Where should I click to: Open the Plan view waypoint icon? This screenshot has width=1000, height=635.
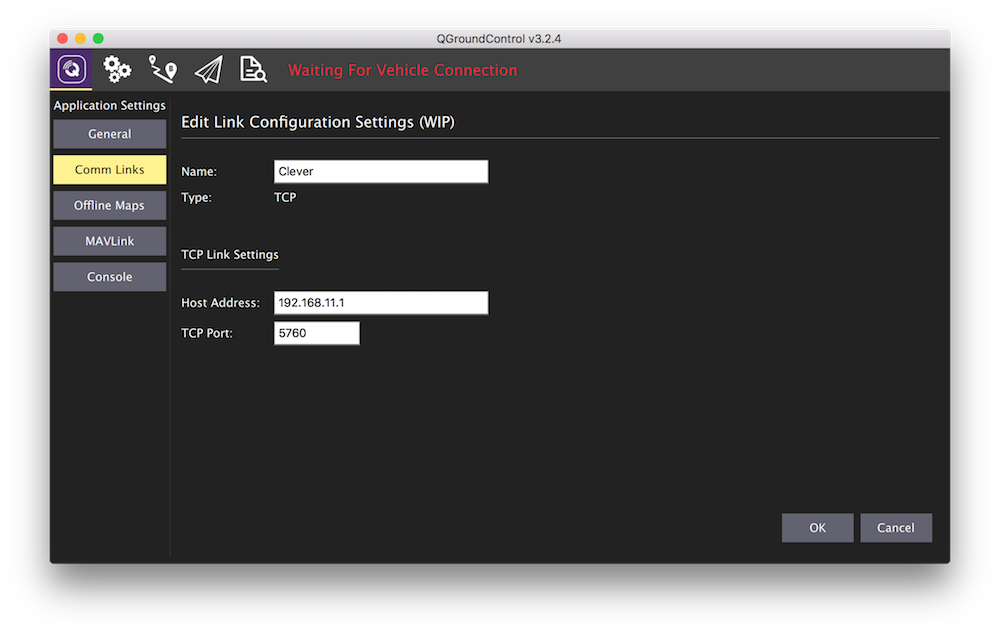[x=163, y=69]
